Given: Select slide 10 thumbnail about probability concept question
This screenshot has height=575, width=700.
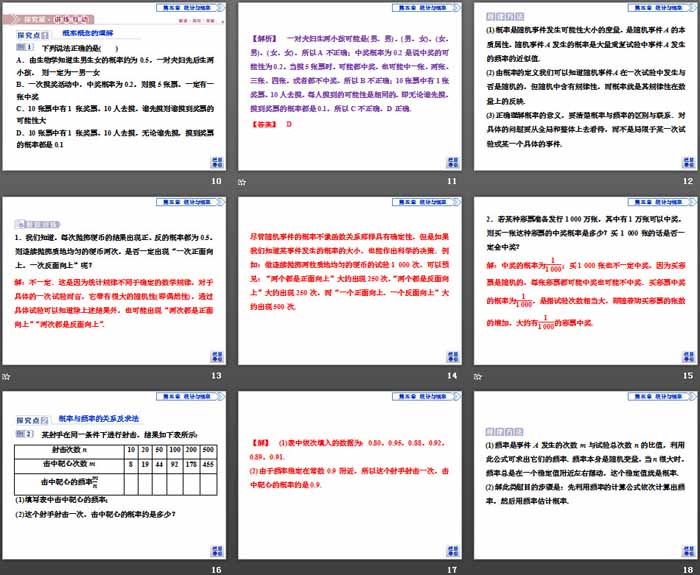Looking at the screenshot, I should click(114, 86).
